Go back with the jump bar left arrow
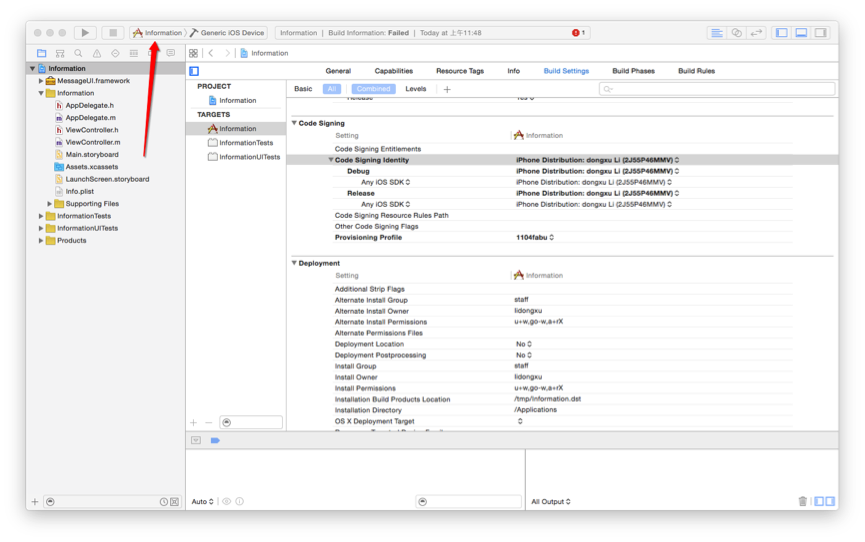The width and height of the screenshot is (865, 542). coord(211,53)
